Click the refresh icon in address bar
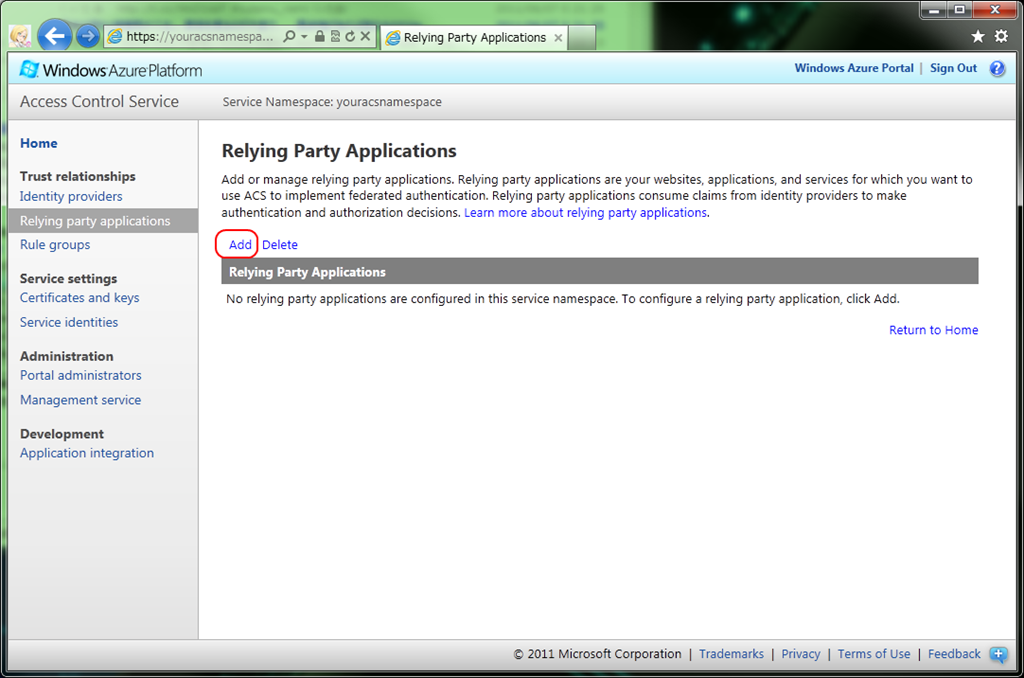The width and height of the screenshot is (1024, 678). 350,37
